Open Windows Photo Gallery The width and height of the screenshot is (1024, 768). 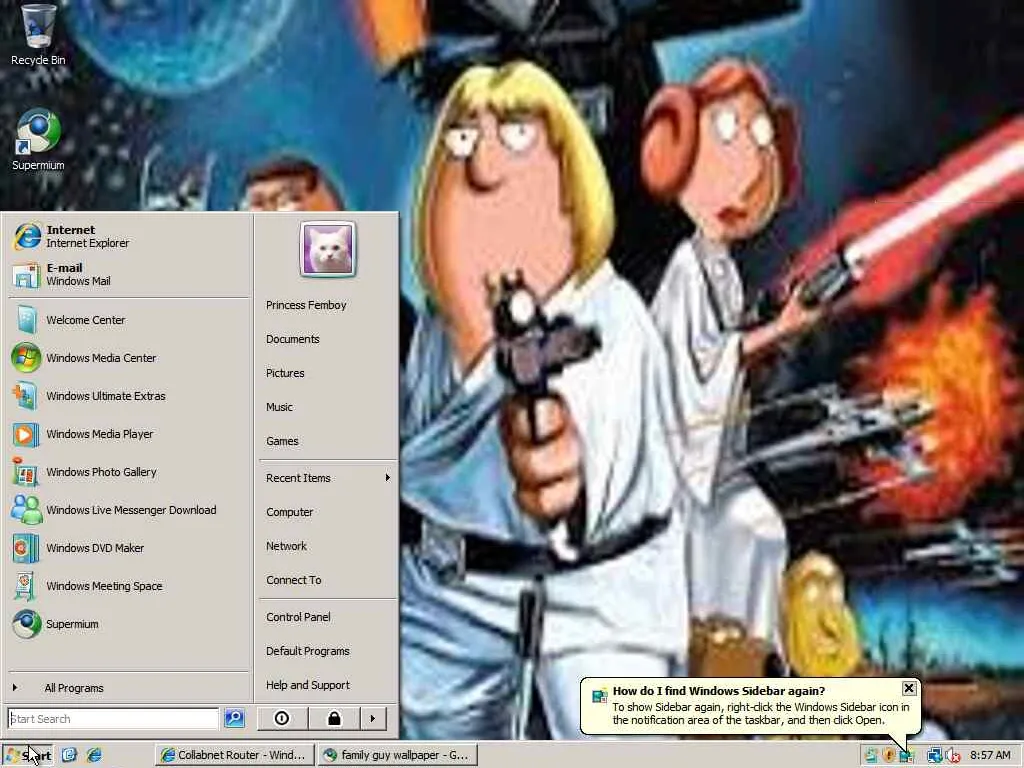click(x=129, y=472)
